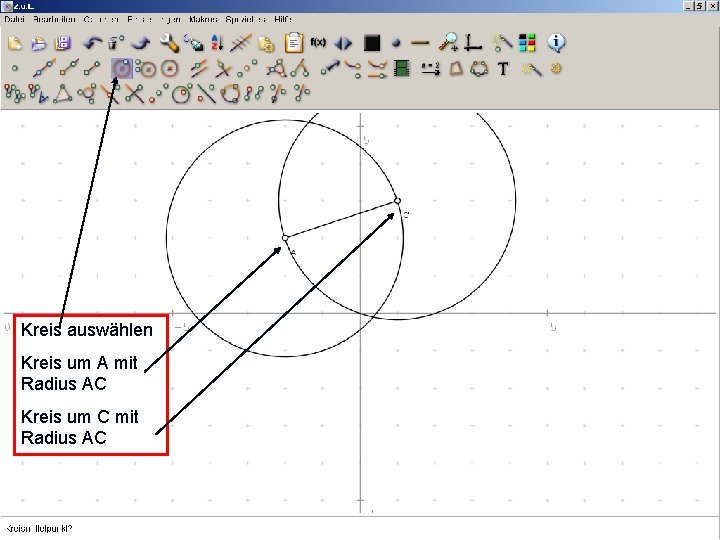This screenshot has height=540, width=720.
Task: Select the perpendicular line tool
Action: coord(223,69)
